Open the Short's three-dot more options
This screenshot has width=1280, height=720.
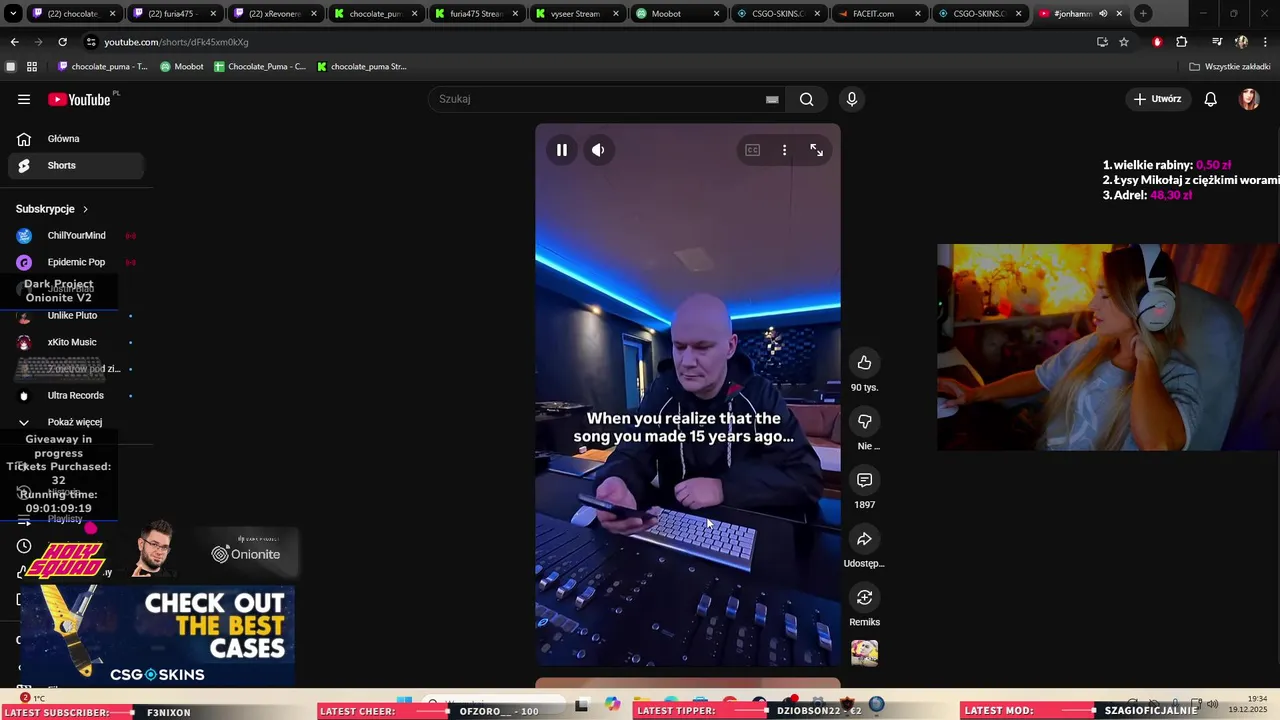[784, 150]
